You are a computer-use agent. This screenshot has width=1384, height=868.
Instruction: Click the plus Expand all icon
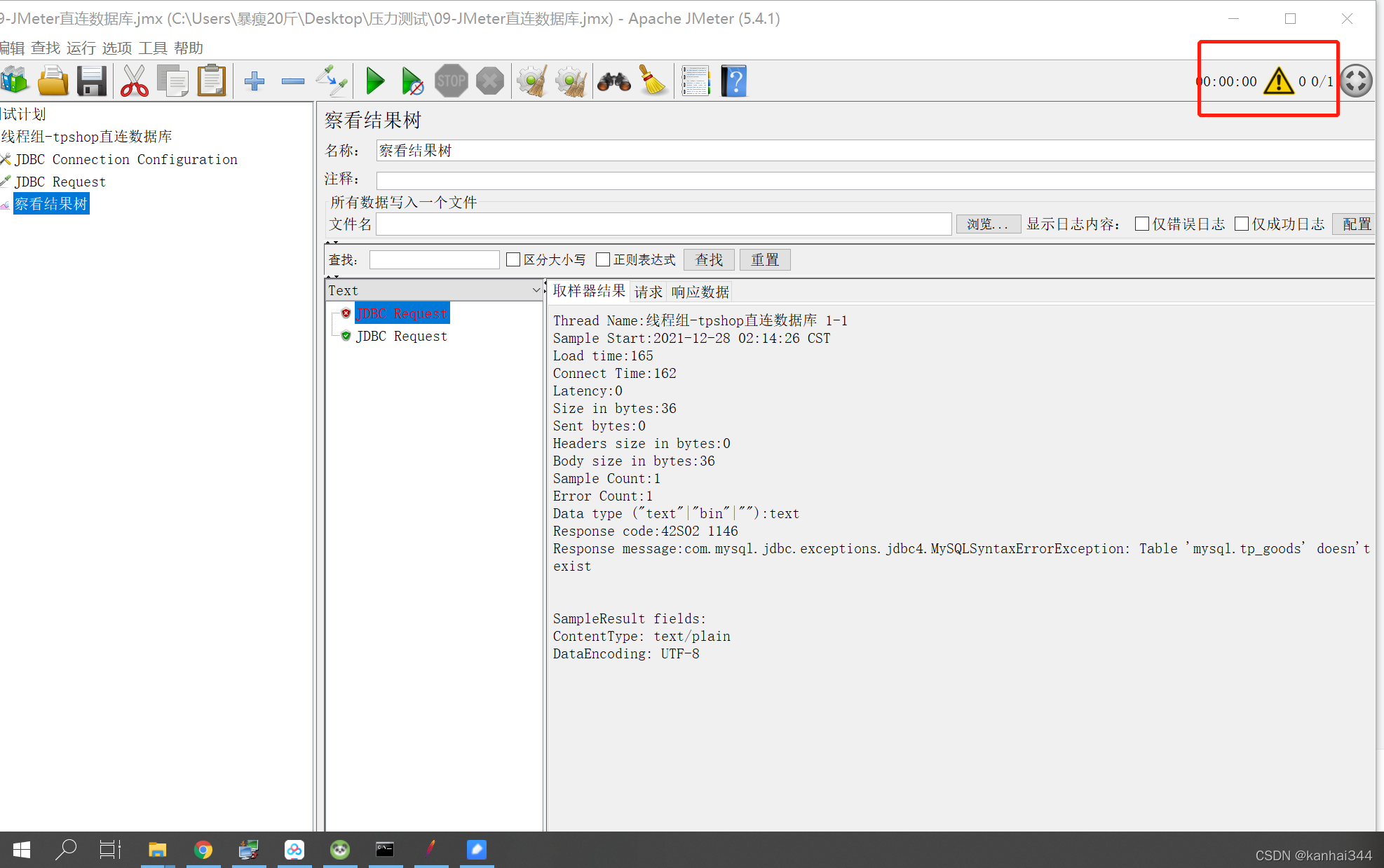coord(254,81)
